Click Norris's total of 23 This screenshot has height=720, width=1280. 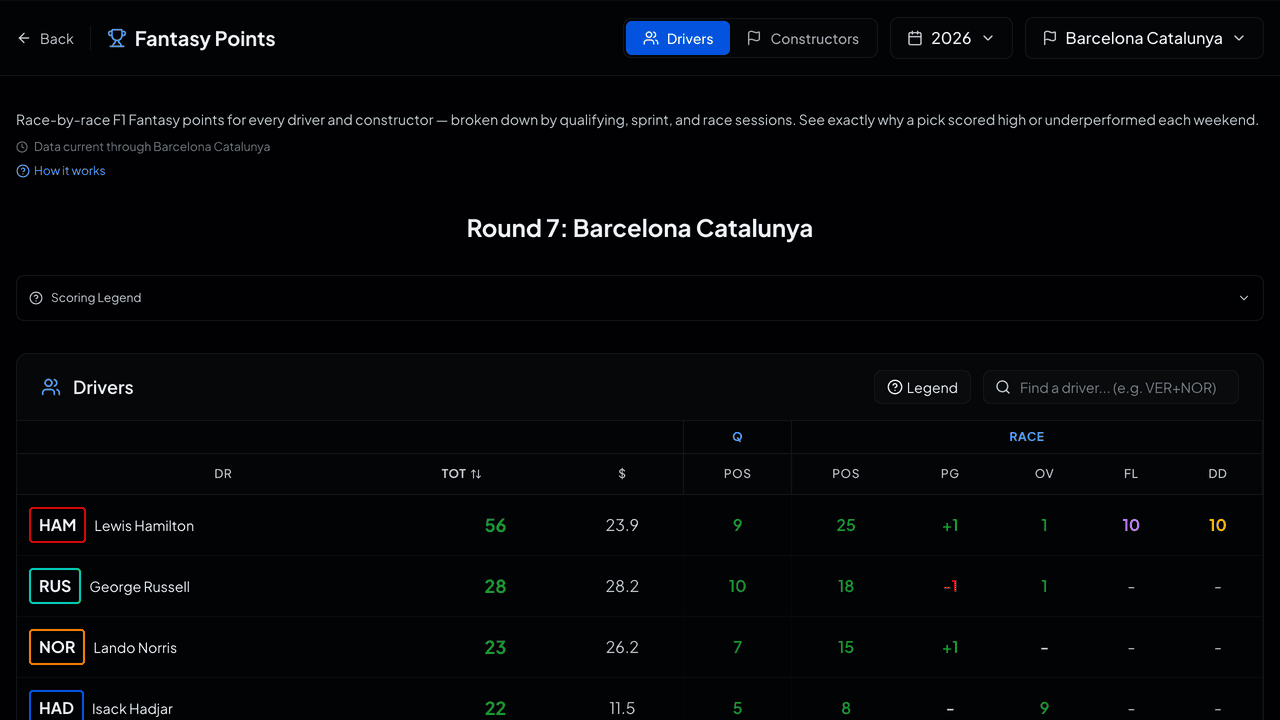click(x=495, y=648)
